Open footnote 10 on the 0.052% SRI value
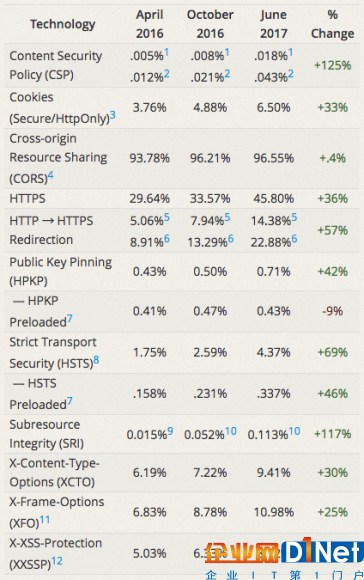 tap(231, 431)
